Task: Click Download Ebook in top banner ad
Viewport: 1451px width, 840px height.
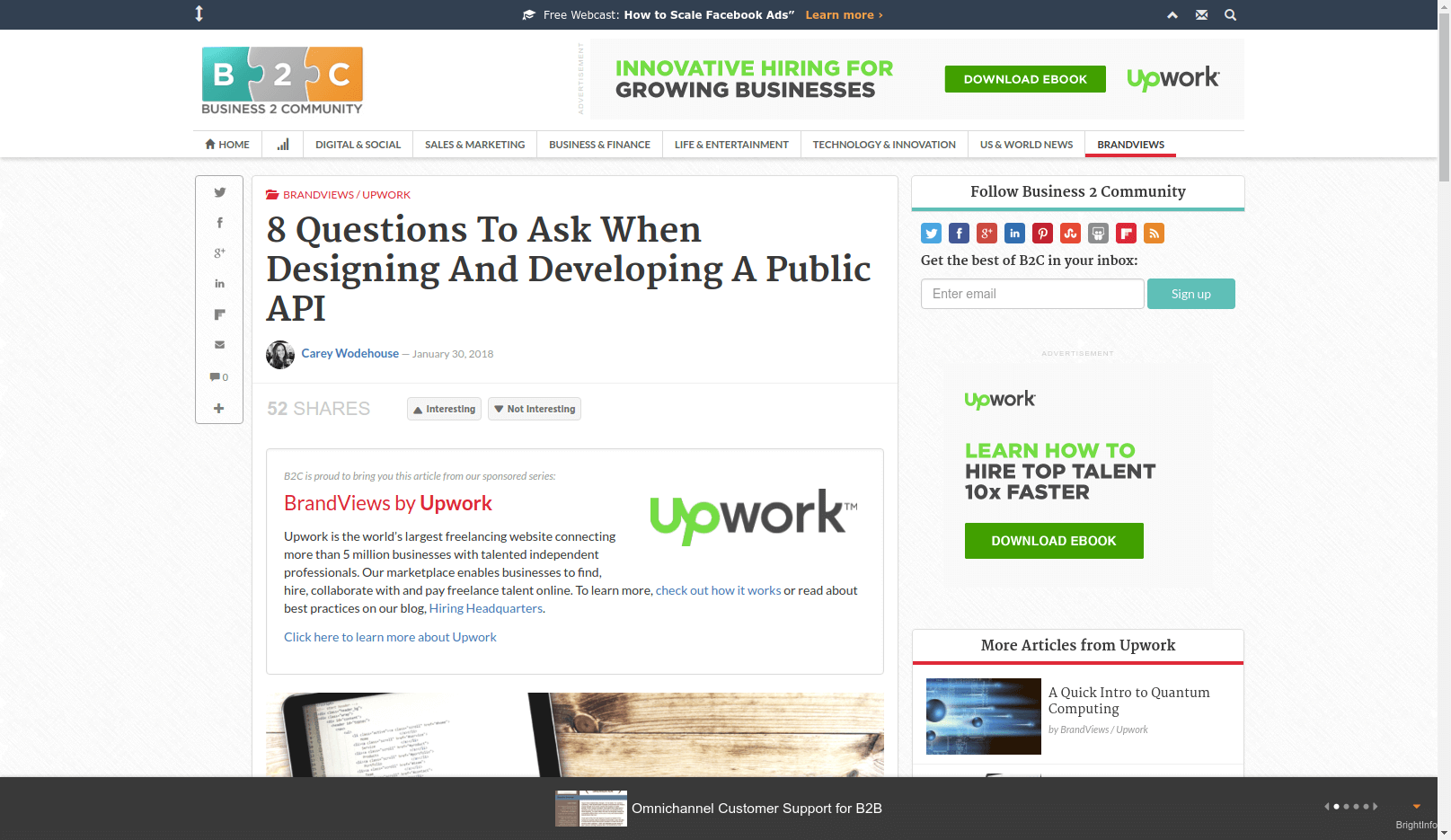Action: [1025, 79]
